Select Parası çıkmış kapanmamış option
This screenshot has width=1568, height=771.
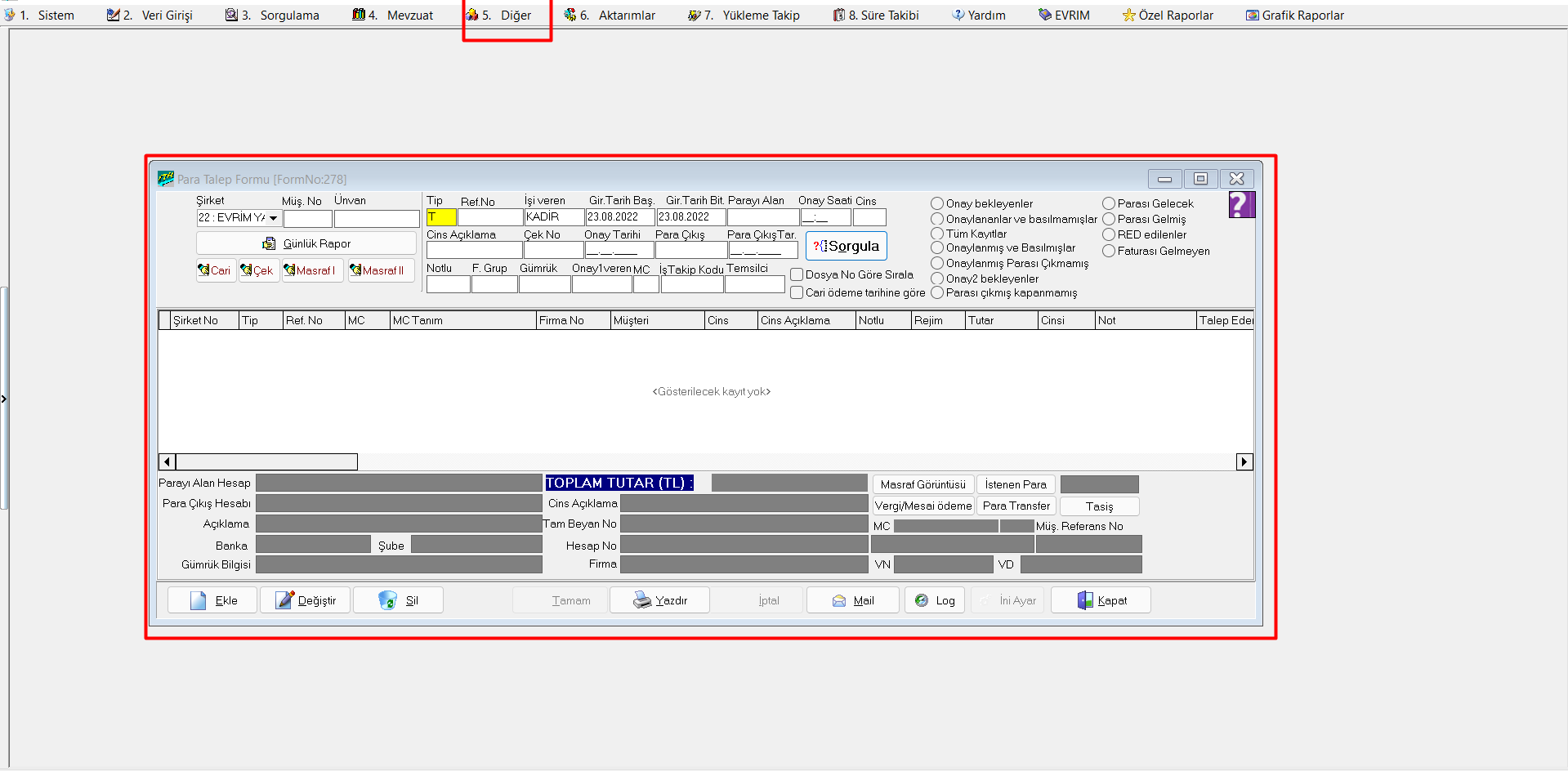(x=937, y=292)
